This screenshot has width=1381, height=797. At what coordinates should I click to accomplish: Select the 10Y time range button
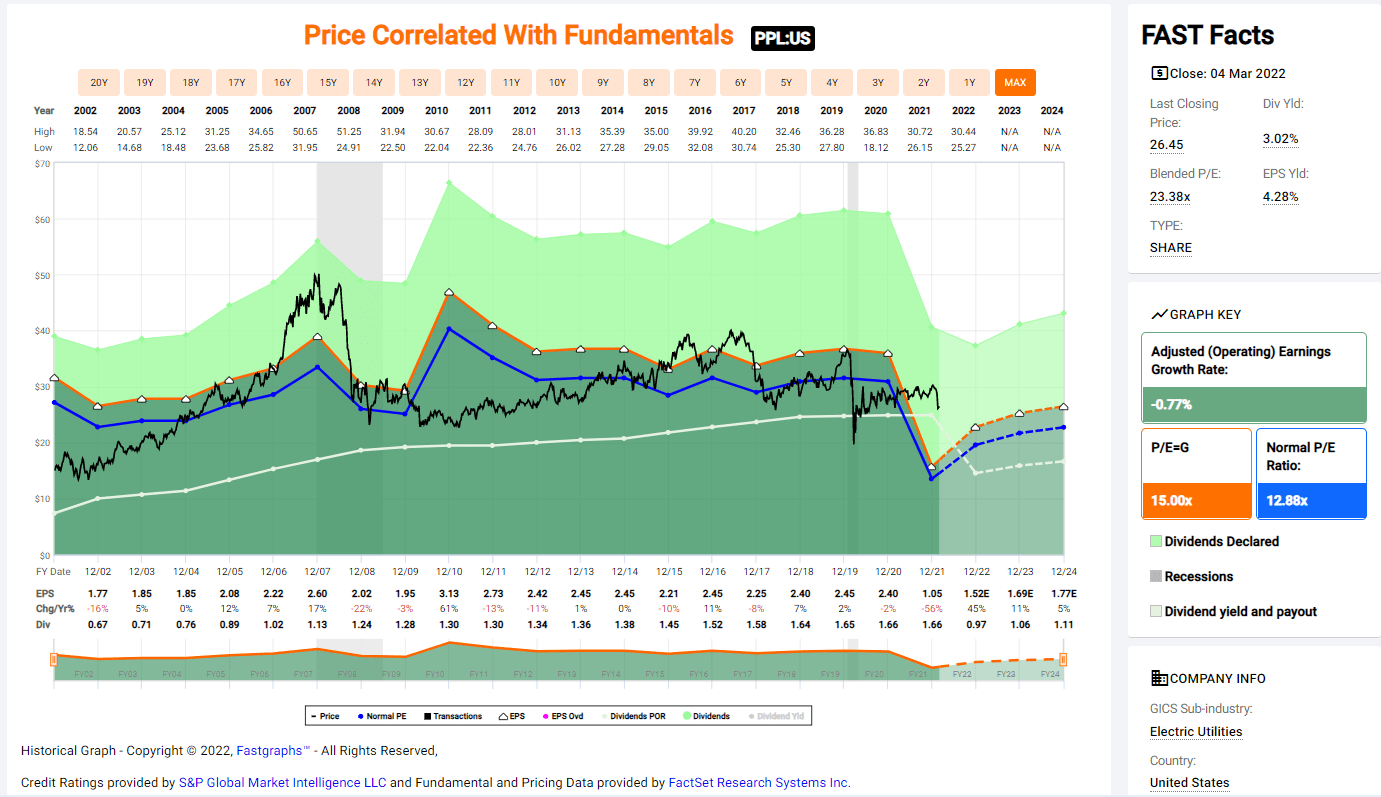pos(557,83)
